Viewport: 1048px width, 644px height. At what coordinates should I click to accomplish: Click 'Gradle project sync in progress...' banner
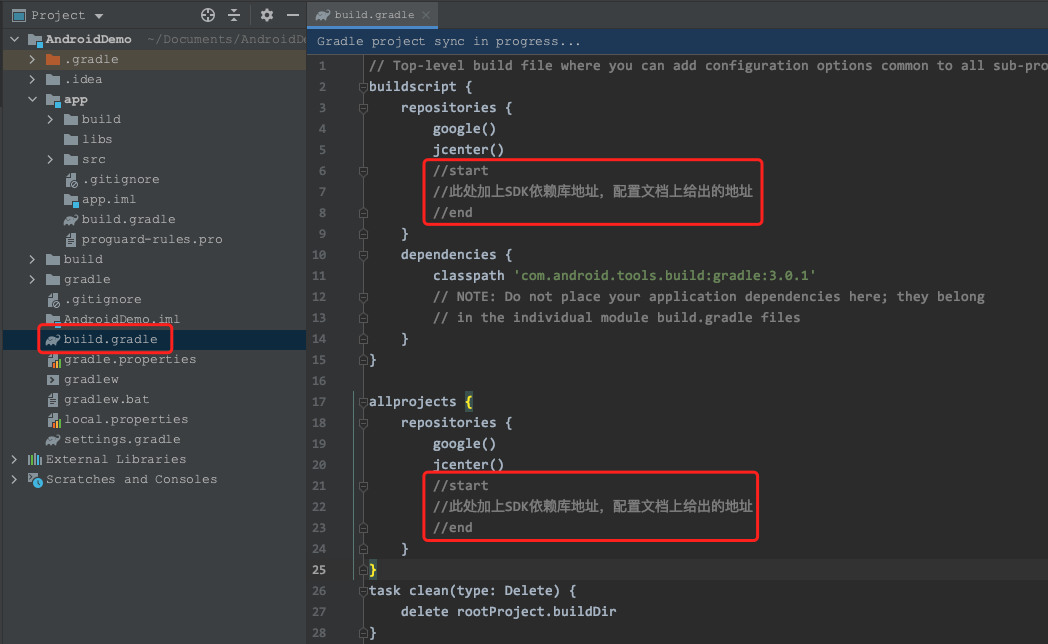point(448,41)
